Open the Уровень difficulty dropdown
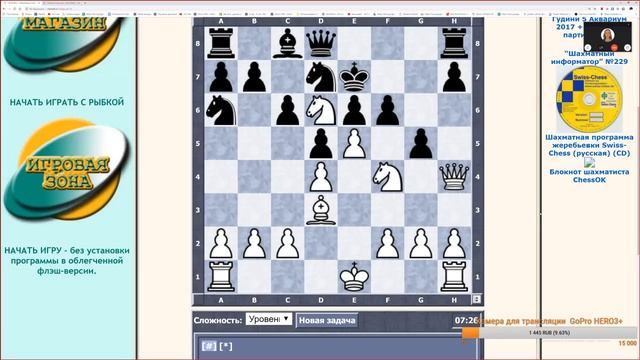640x360 pixels. pos(269,319)
